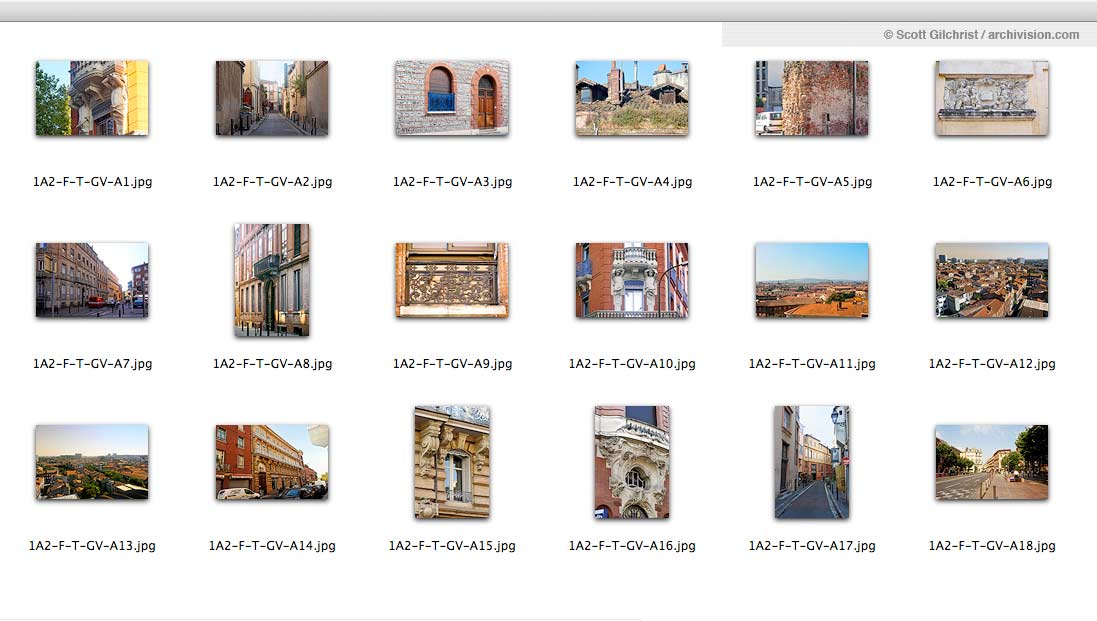This screenshot has height=621, width=1097.
Task: Select the thumbnail of 1A2-F-T-GV-A8.jpg
Action: (x=272, y=280)
